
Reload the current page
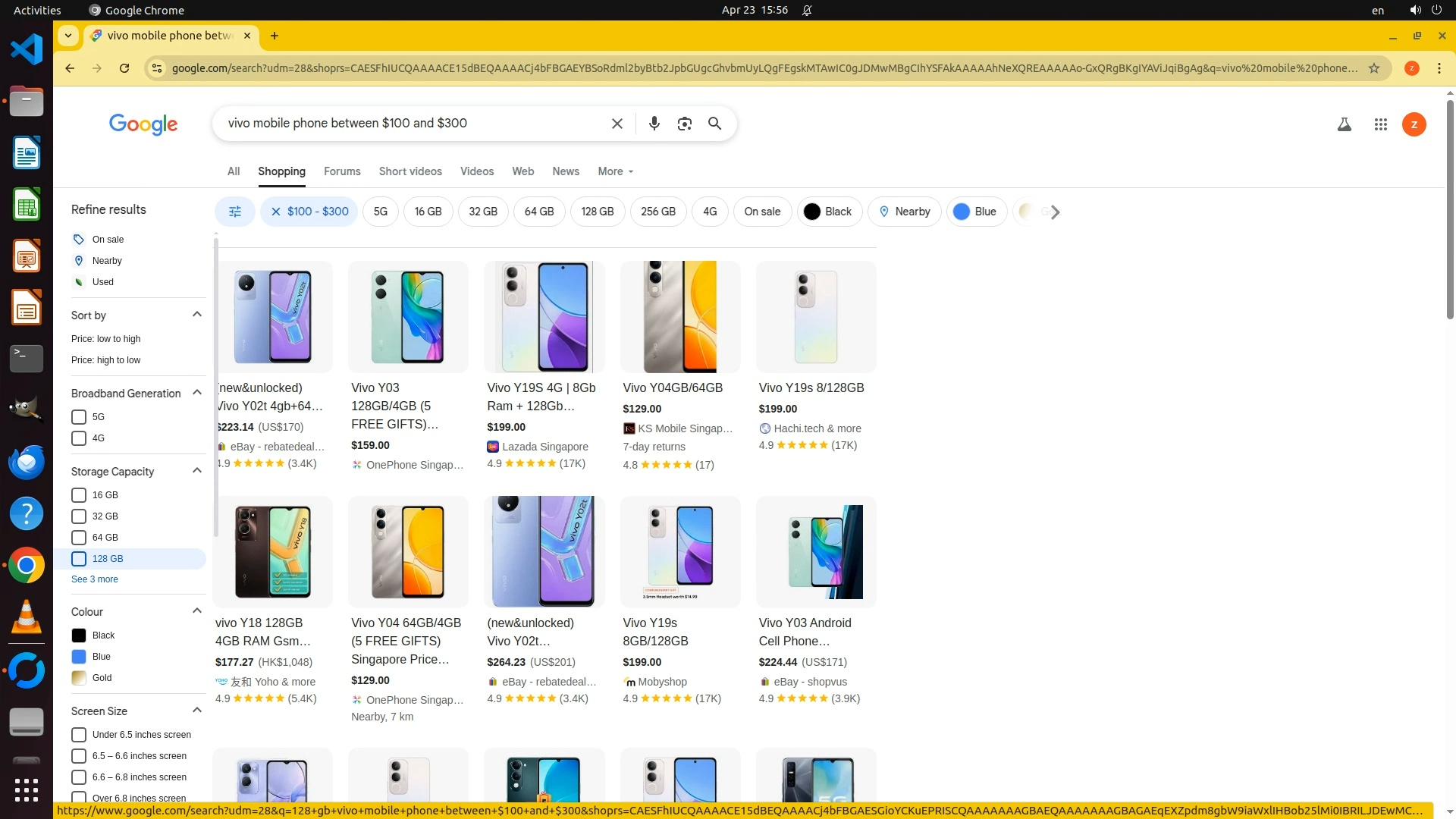tap(124, 68)
